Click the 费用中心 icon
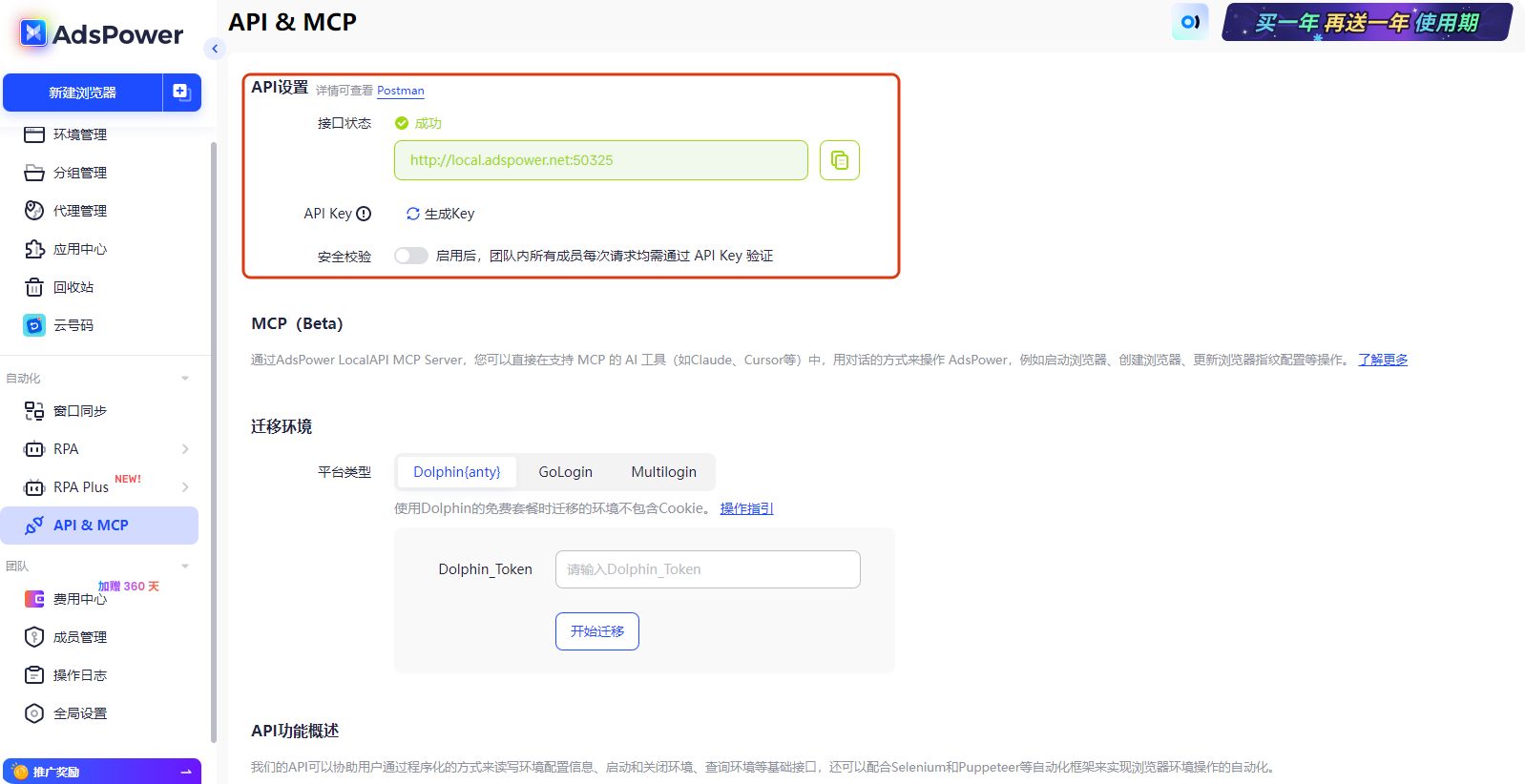The height and width of the screenshot is (784, 1525). coord(34,599)
